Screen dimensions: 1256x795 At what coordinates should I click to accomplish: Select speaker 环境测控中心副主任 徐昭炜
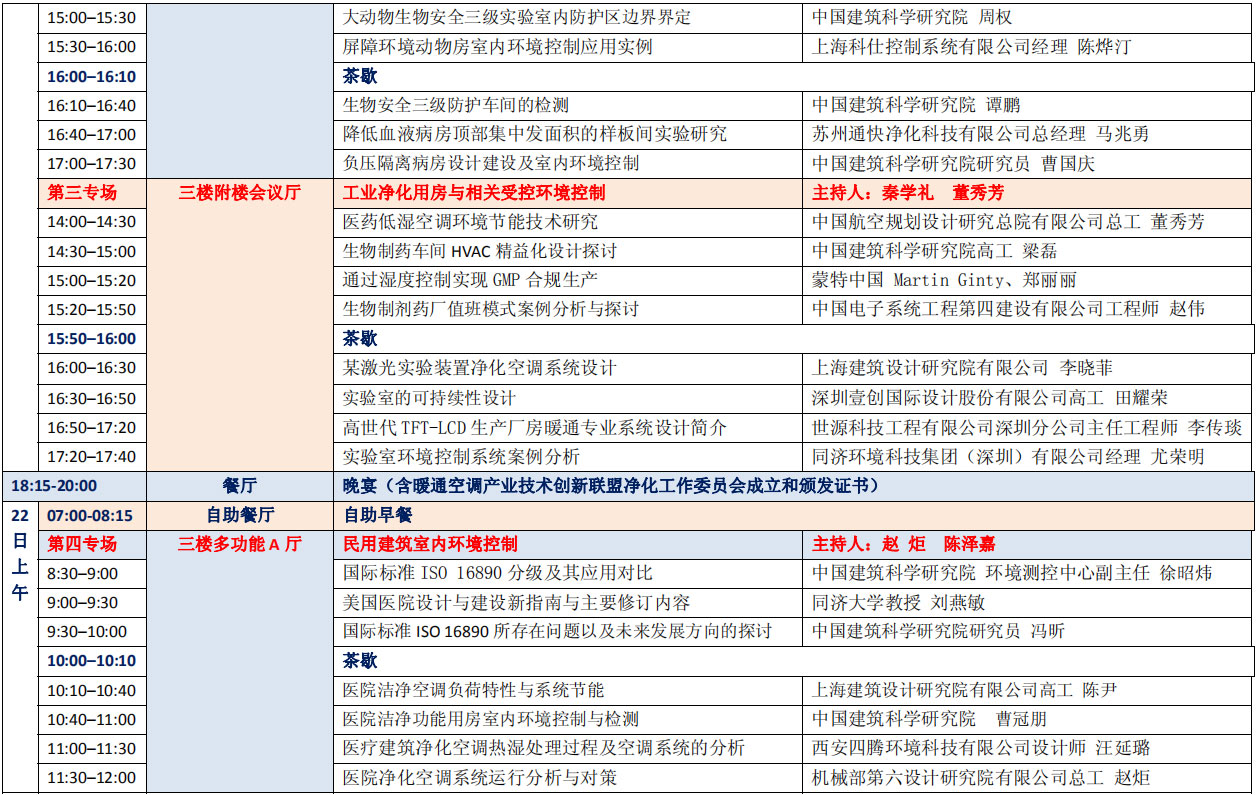click(x=1099, y=573)
